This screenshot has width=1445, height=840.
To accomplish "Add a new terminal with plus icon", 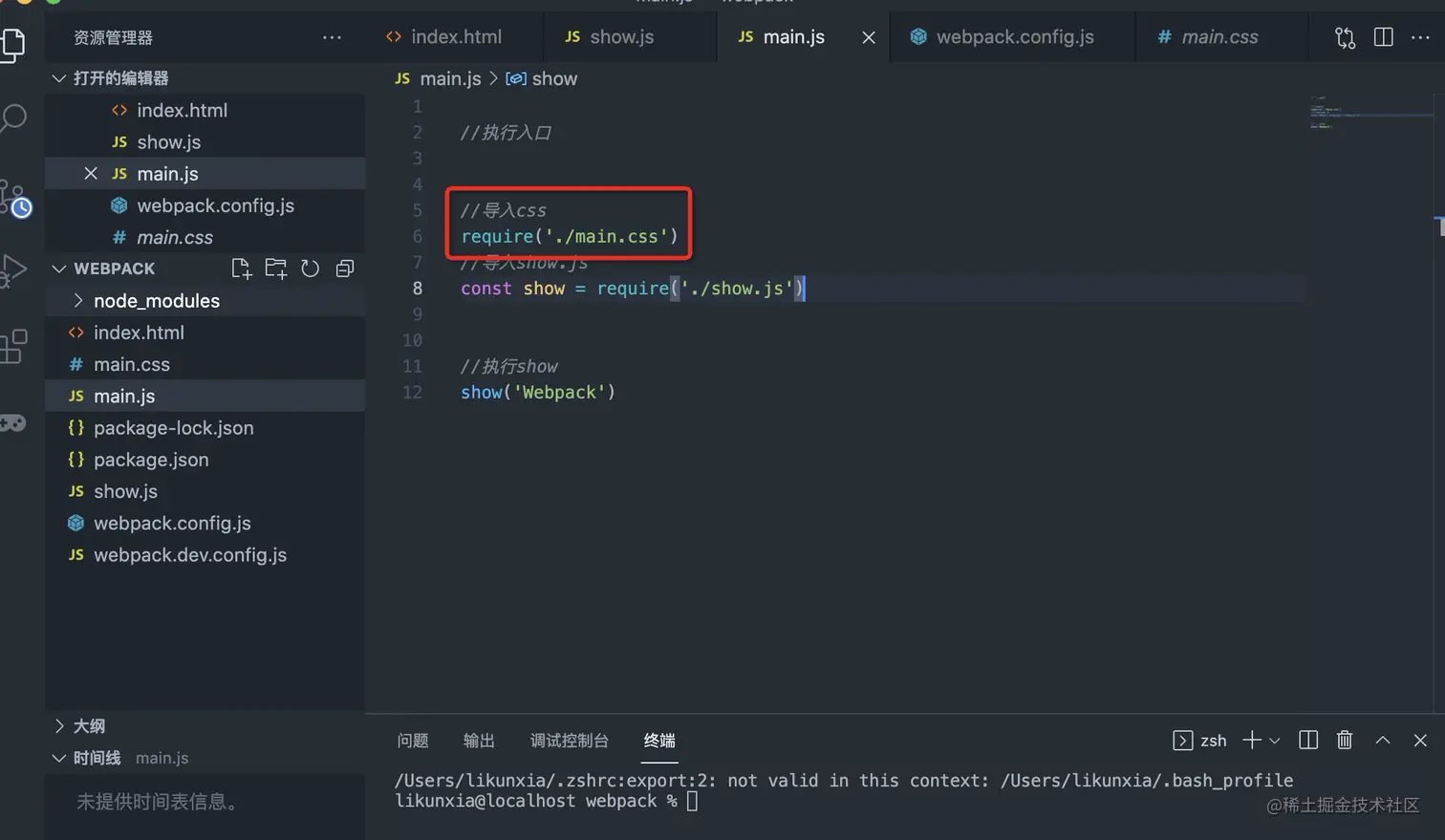I will coord(1251,740).
